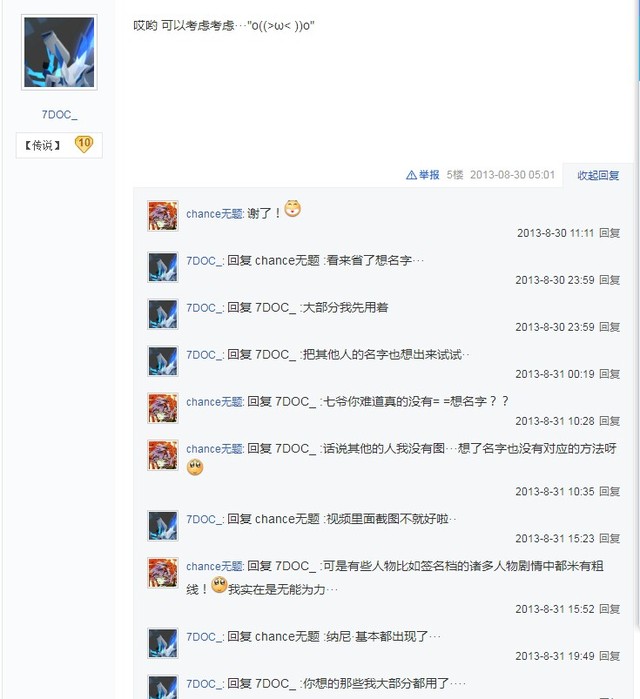Open the 7DOC_ username link under avatar
Image resolution: width=640 pixels, height=699 pixels.
pyautogui.click(x=60, y=115)
